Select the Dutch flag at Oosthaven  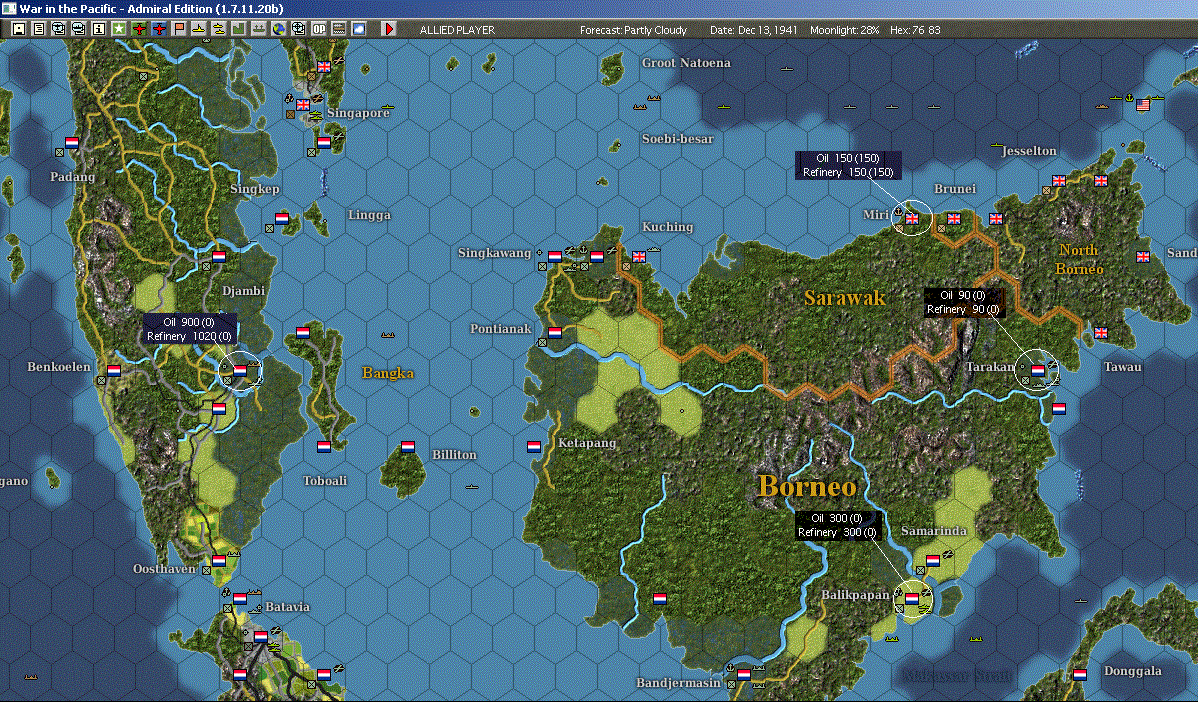click(219, 561)
